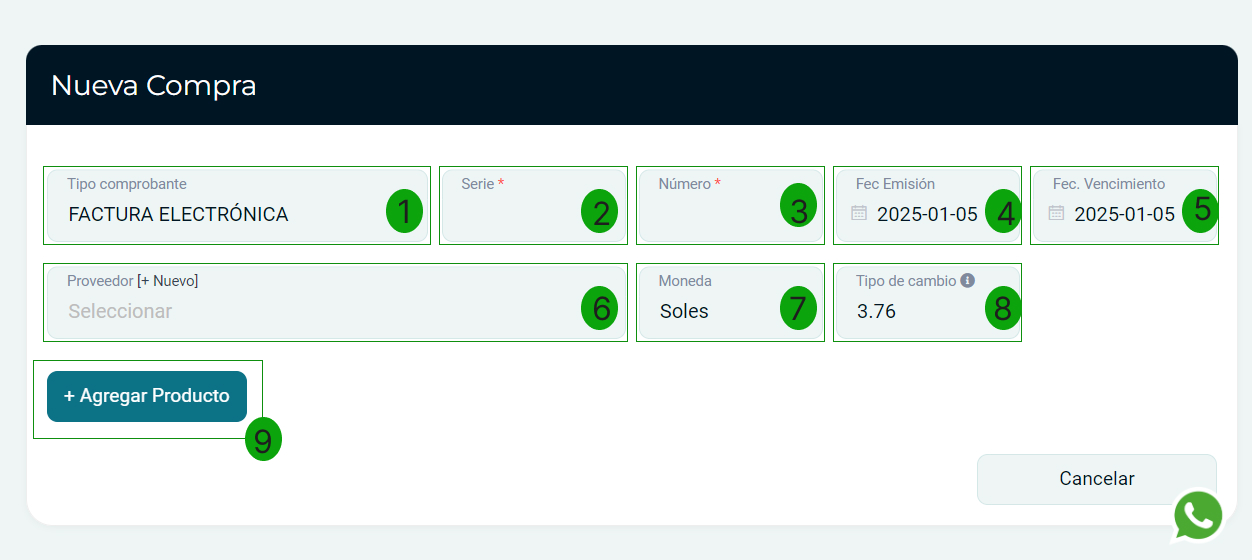Click the green badge numbered 6
Image resolution: width=1252 pixels, height=560 pixels.
pos(600,309)
